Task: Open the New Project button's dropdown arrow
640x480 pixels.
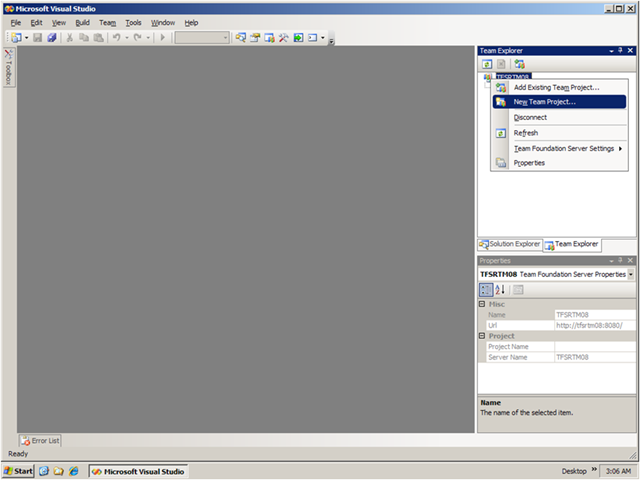Action: tap(27, 38)
